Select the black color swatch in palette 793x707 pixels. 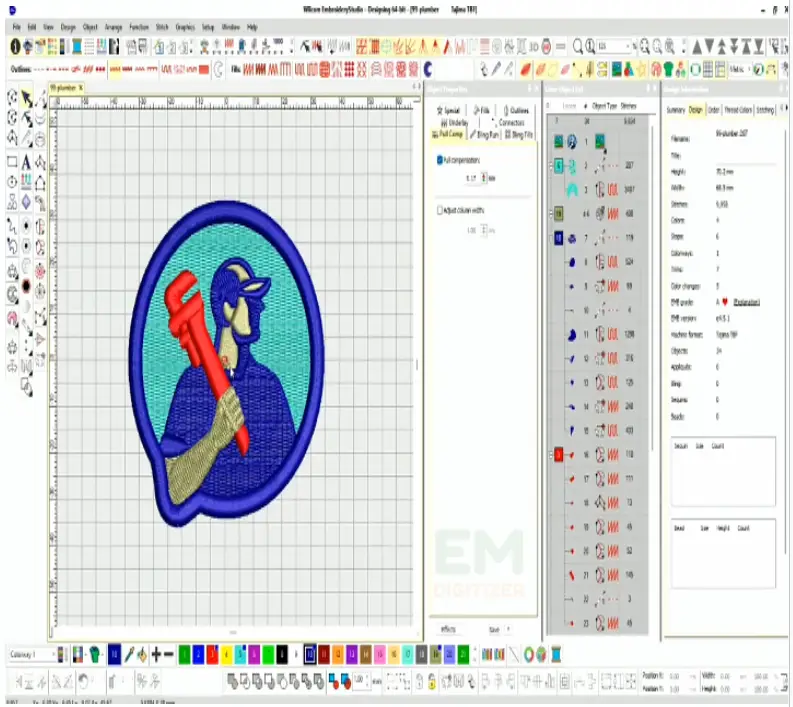point(282,655)
